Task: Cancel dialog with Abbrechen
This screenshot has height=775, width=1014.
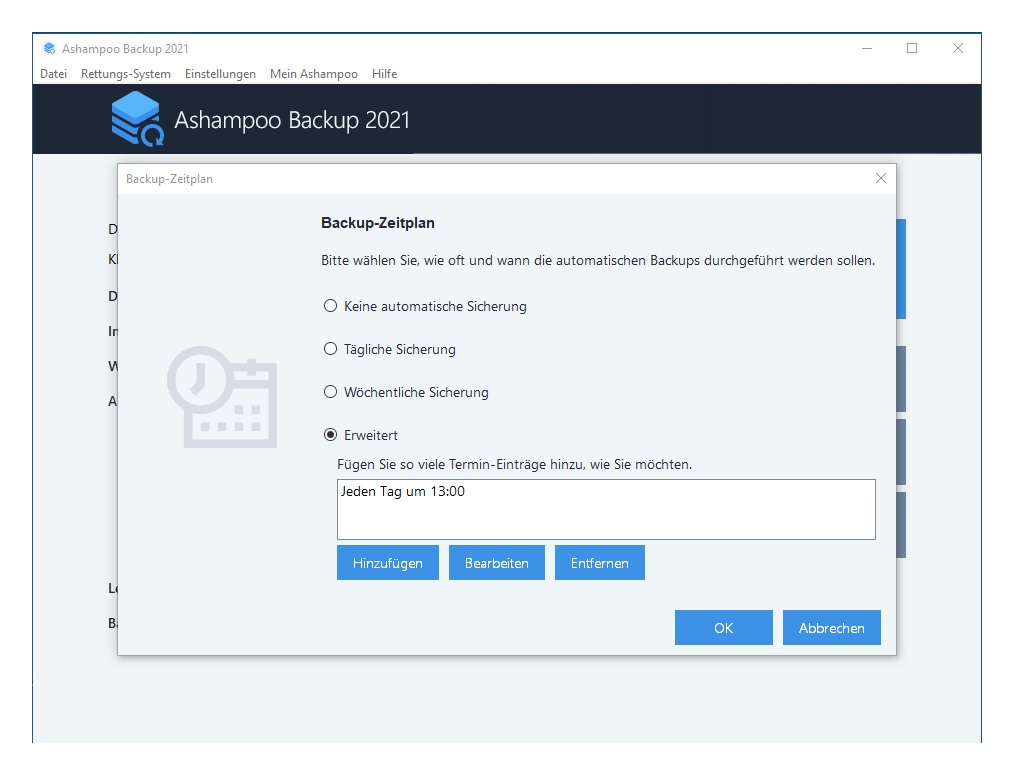Action: (x=832, y=628)
